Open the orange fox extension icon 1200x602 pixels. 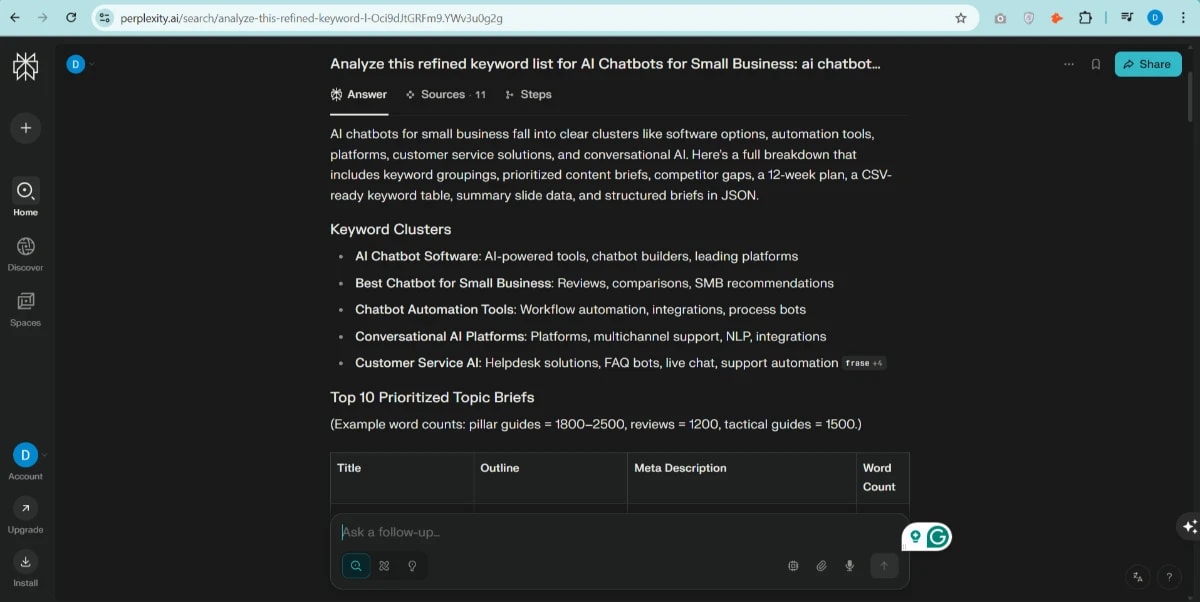(x=1057, y=17)
